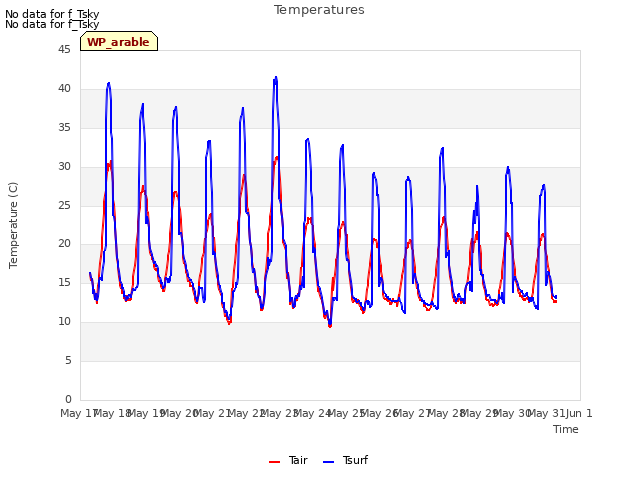Click the 'Temperature (C)' y-axis label
Screen dimensions: 640x480
pyautogui.click(x=13, y=225)
